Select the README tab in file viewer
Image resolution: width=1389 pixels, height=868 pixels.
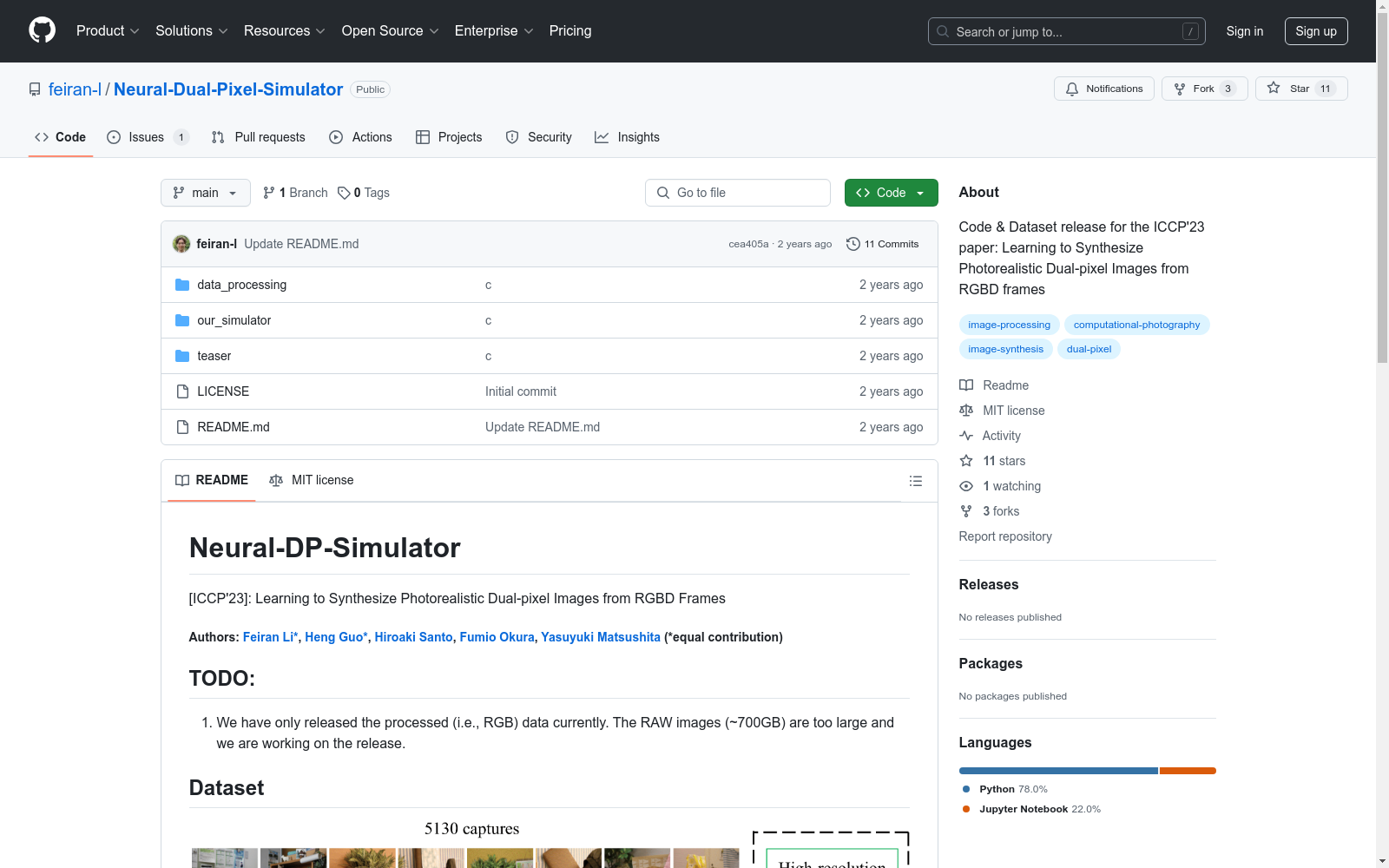coord(212,480)
